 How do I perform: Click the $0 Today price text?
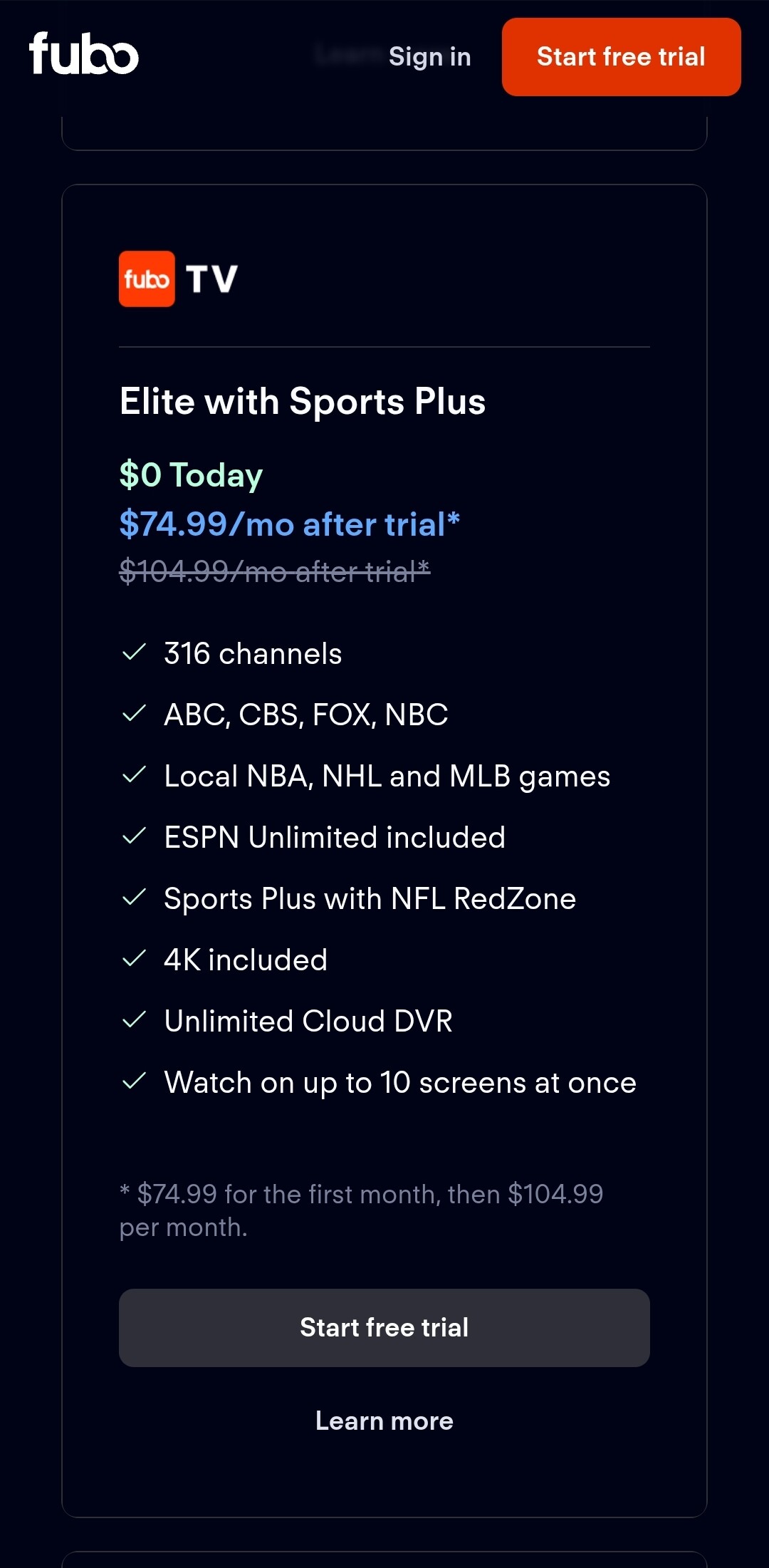point(191,474)
